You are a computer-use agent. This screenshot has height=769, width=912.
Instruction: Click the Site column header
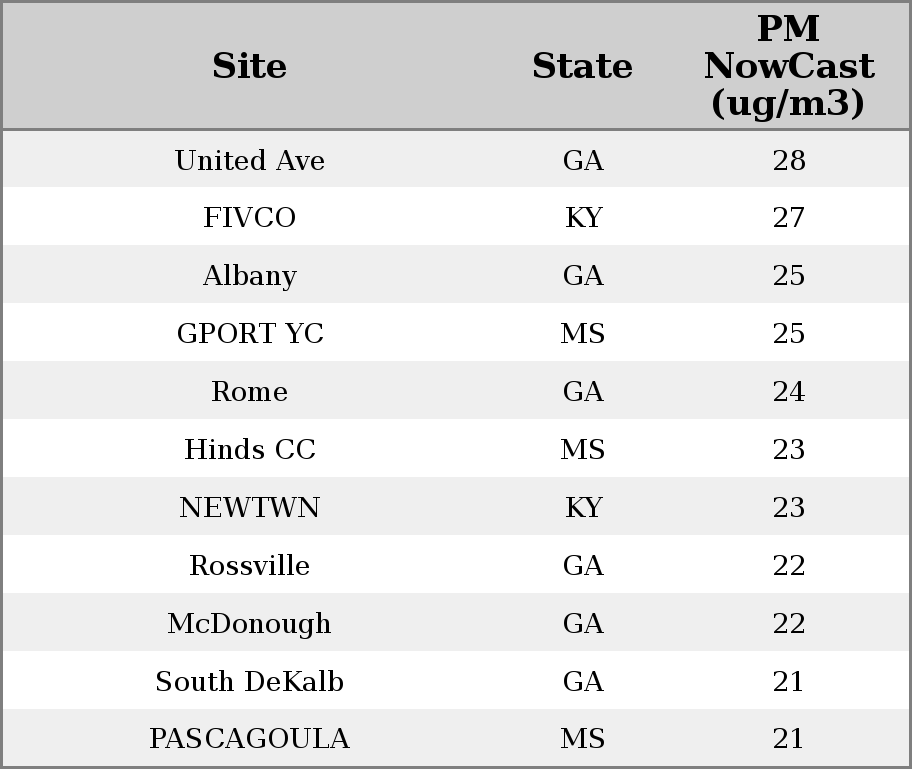[249, 66]
